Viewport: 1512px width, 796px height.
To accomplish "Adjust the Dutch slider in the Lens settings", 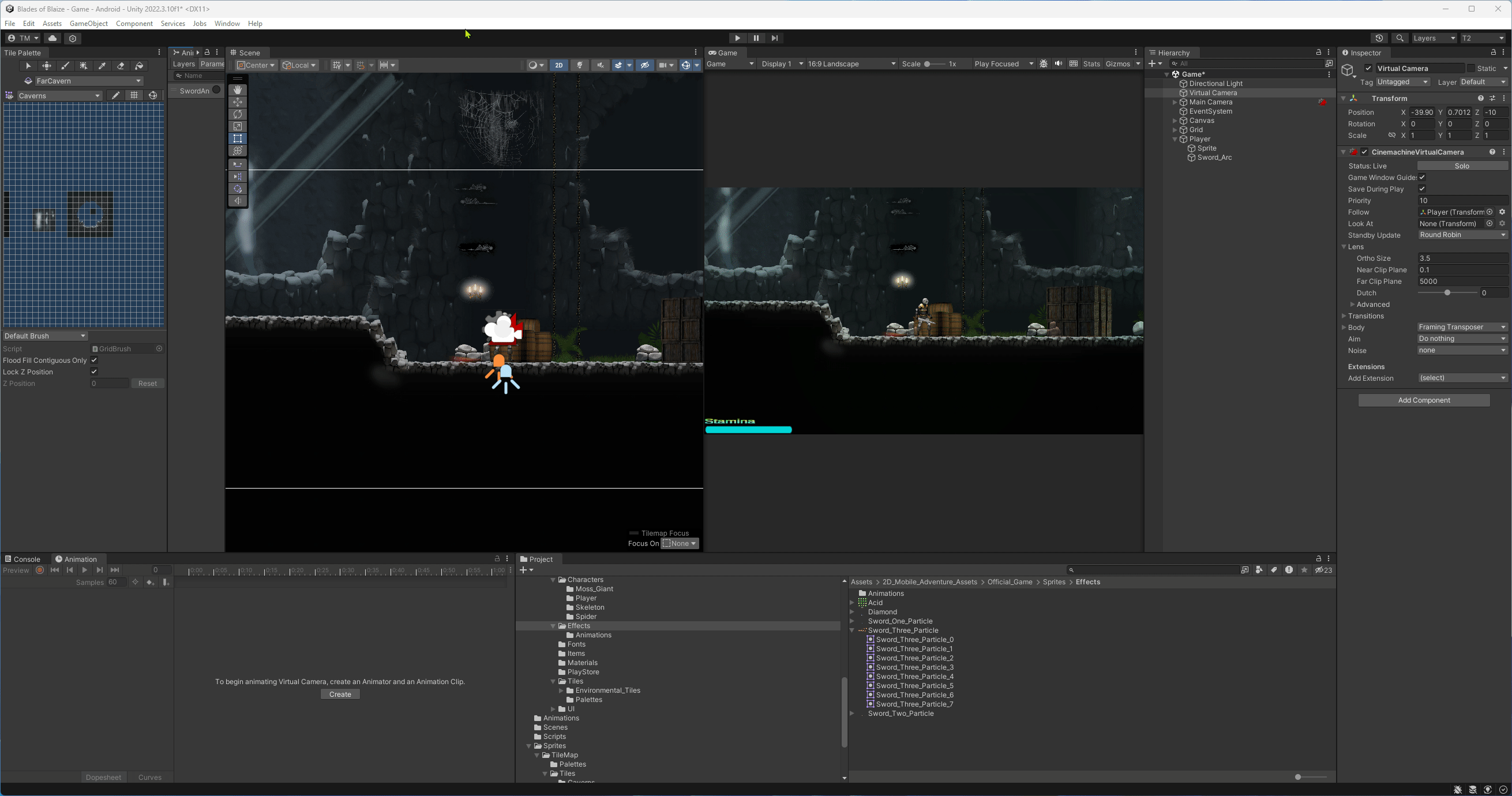I will (1449, 292).
